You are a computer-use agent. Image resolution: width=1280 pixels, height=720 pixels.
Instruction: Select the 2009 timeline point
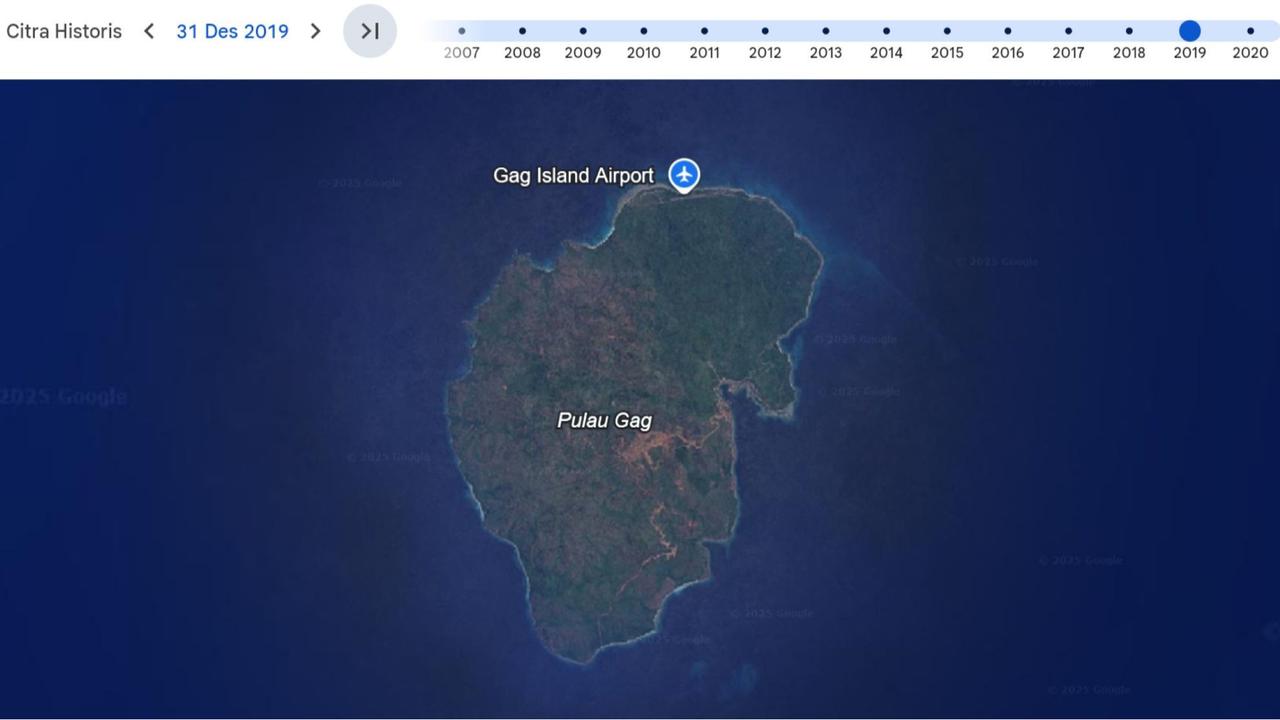point(583,31)
